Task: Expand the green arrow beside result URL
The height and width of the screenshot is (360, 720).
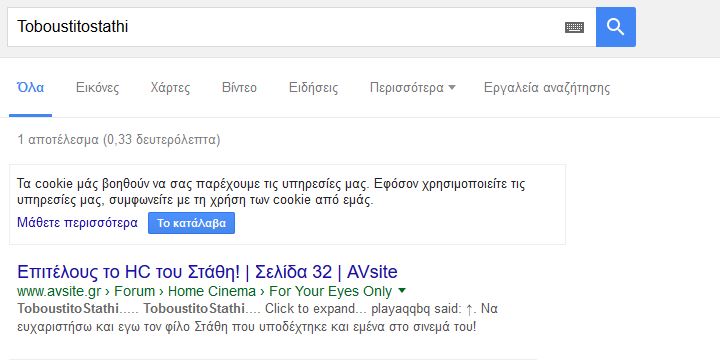Action: (402, 290)
